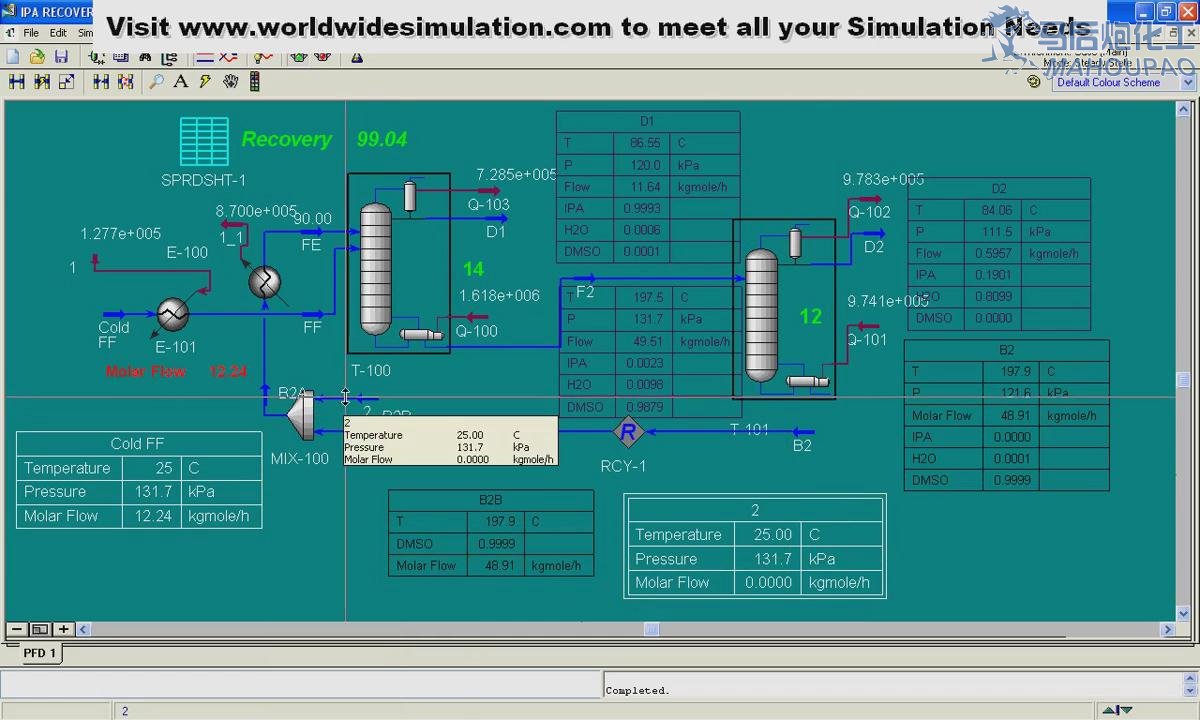Select the hand pan tool

pos(231,82)
